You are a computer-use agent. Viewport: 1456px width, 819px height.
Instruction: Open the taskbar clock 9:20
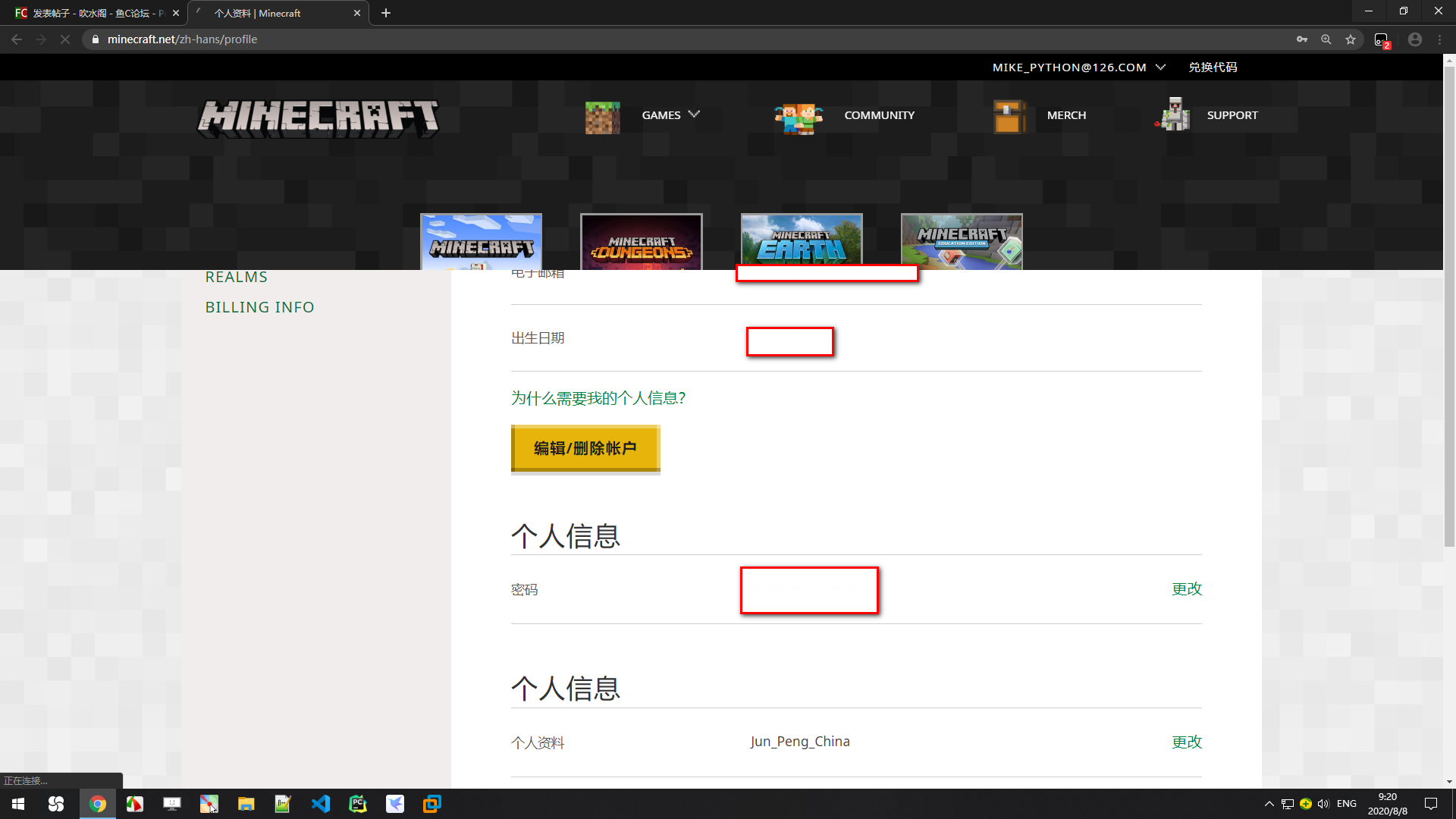1388,804
